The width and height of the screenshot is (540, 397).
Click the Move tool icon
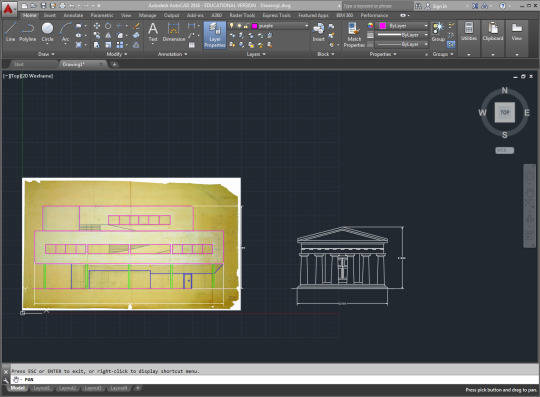[97, 26]
